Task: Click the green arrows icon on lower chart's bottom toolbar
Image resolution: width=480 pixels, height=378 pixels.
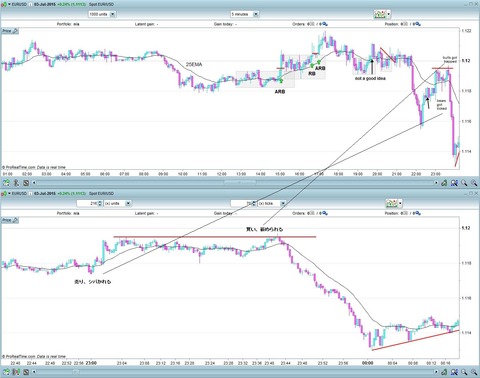Action: pos(6,372)
